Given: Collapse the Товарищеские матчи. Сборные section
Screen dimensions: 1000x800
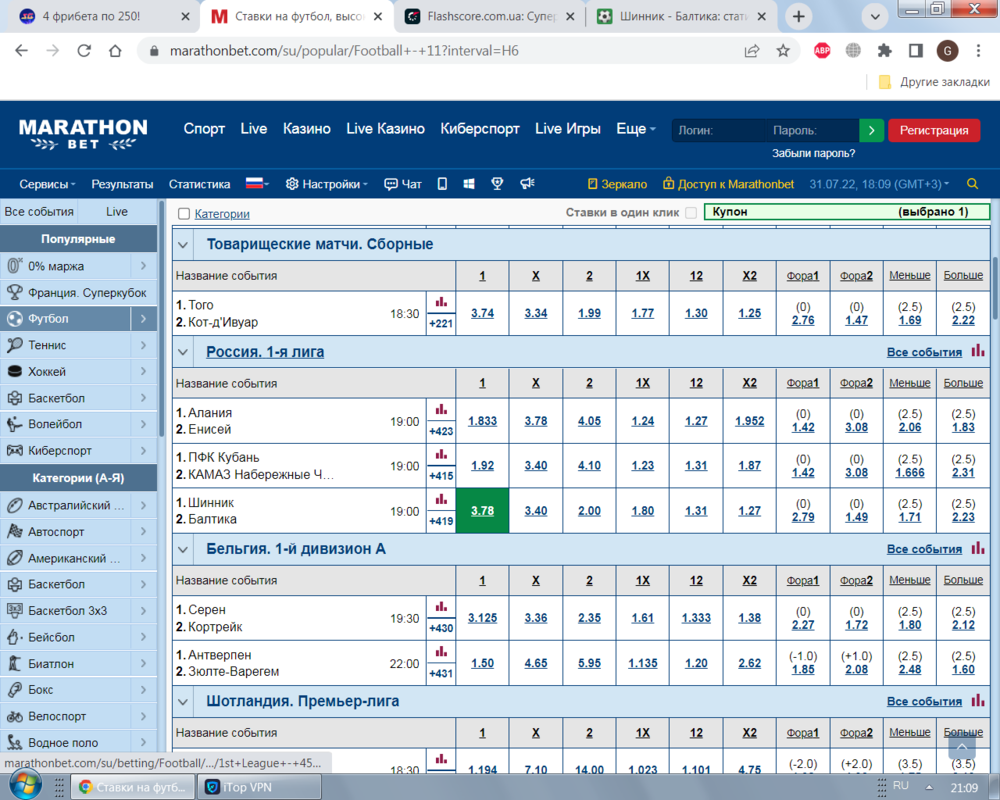Looking at the screenshot, I should (183, 244).
